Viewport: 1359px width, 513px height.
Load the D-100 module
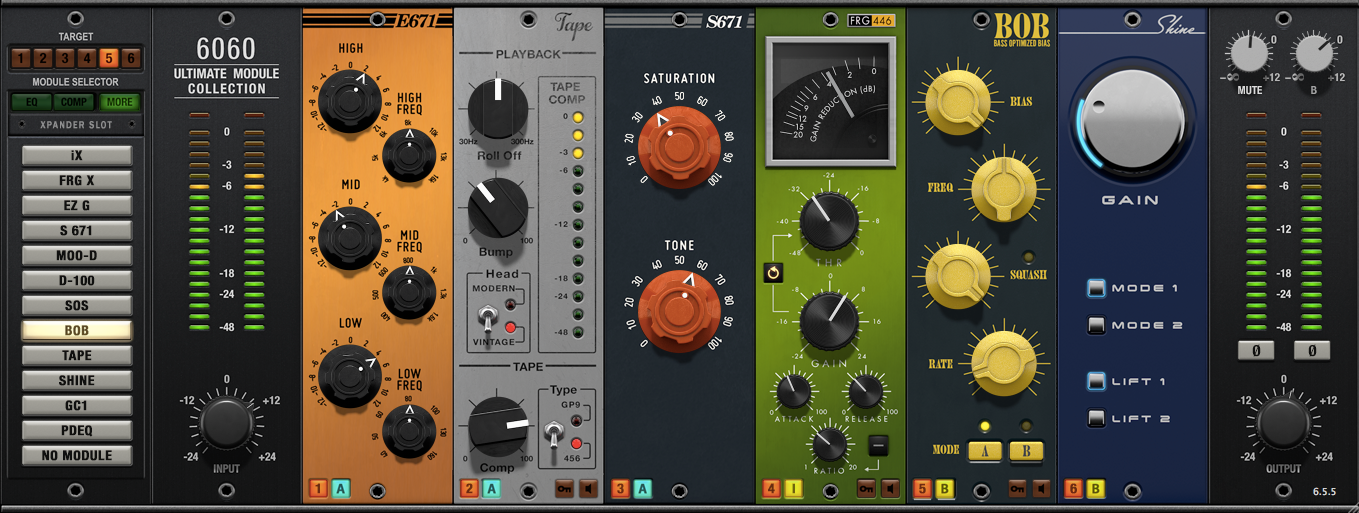click(x=77, y=280)
